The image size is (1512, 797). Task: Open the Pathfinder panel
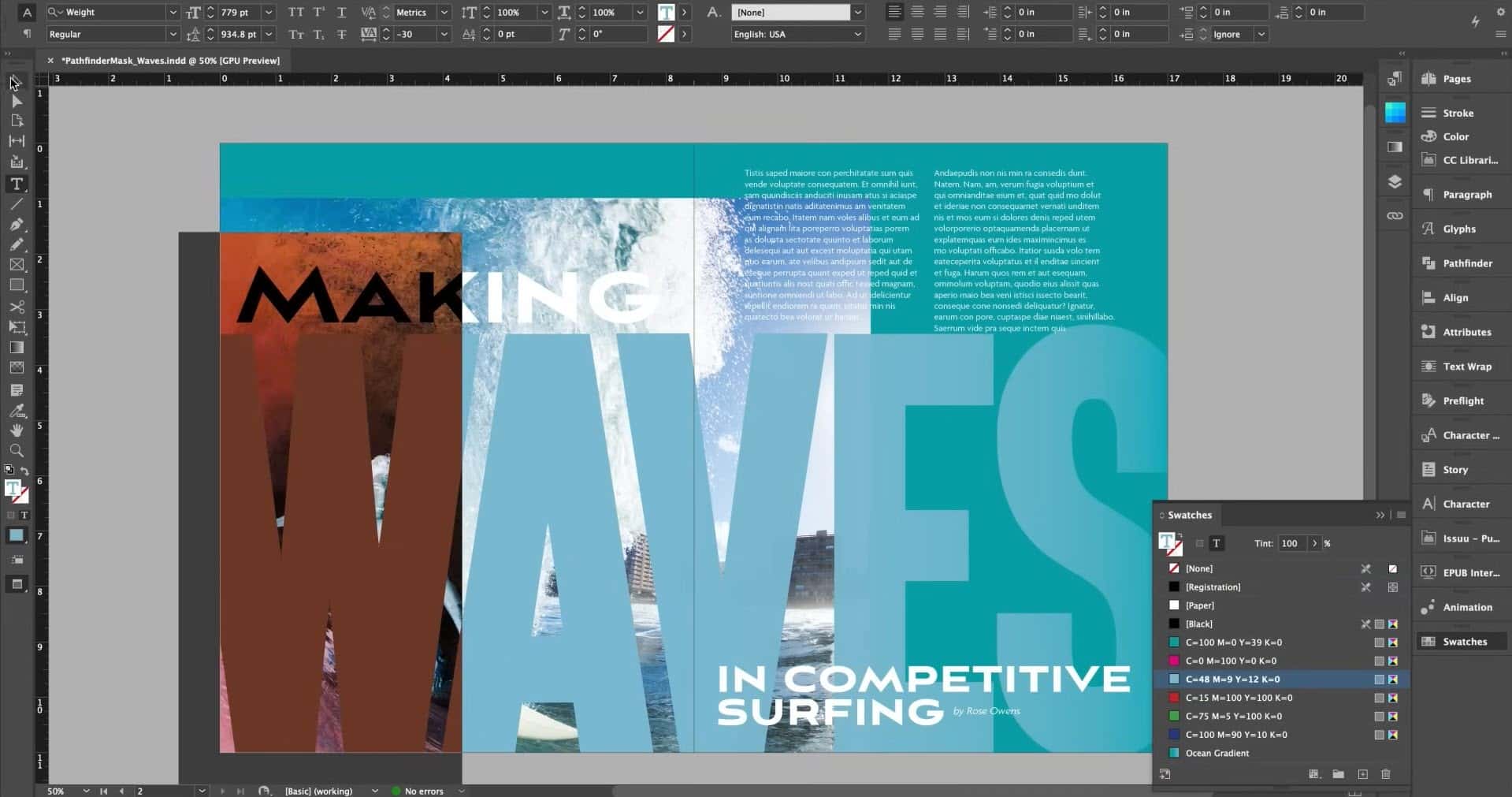click(1463, 263)
